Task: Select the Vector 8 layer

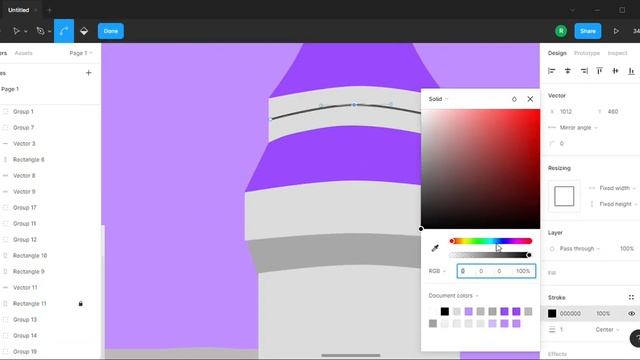Action: [x=24, y=176]
